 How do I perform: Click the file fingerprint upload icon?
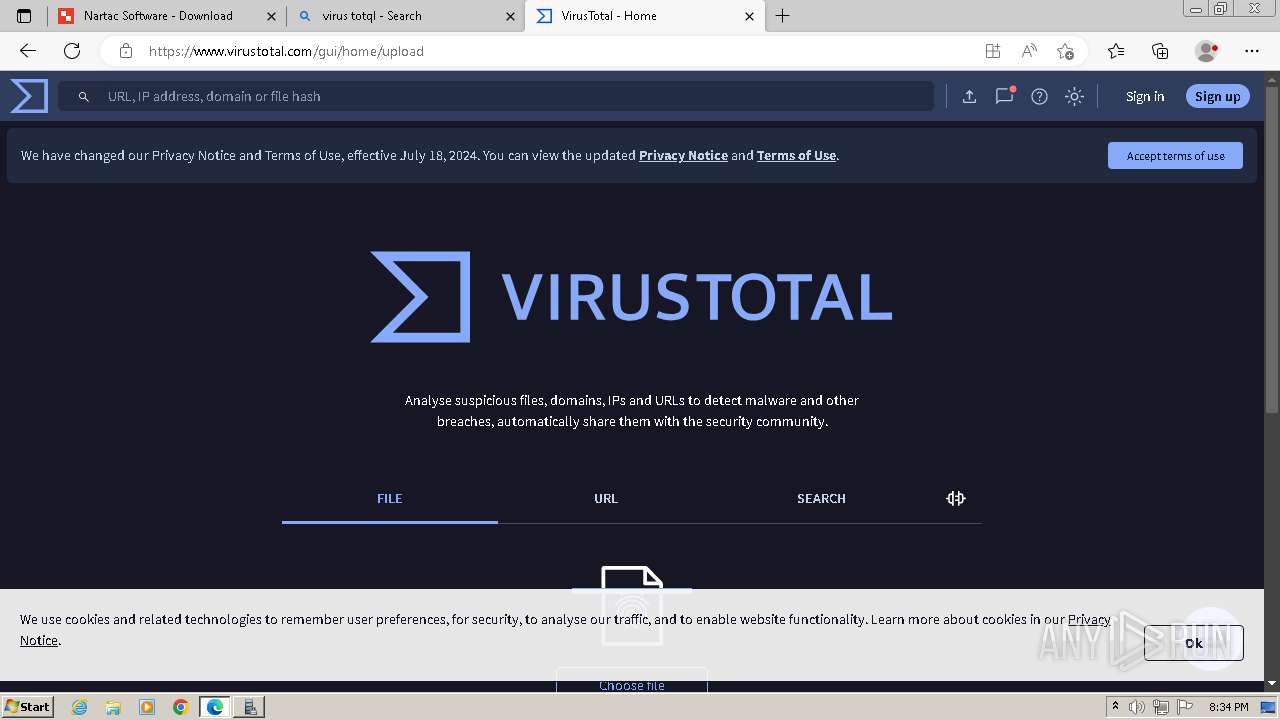coord(632,606)
